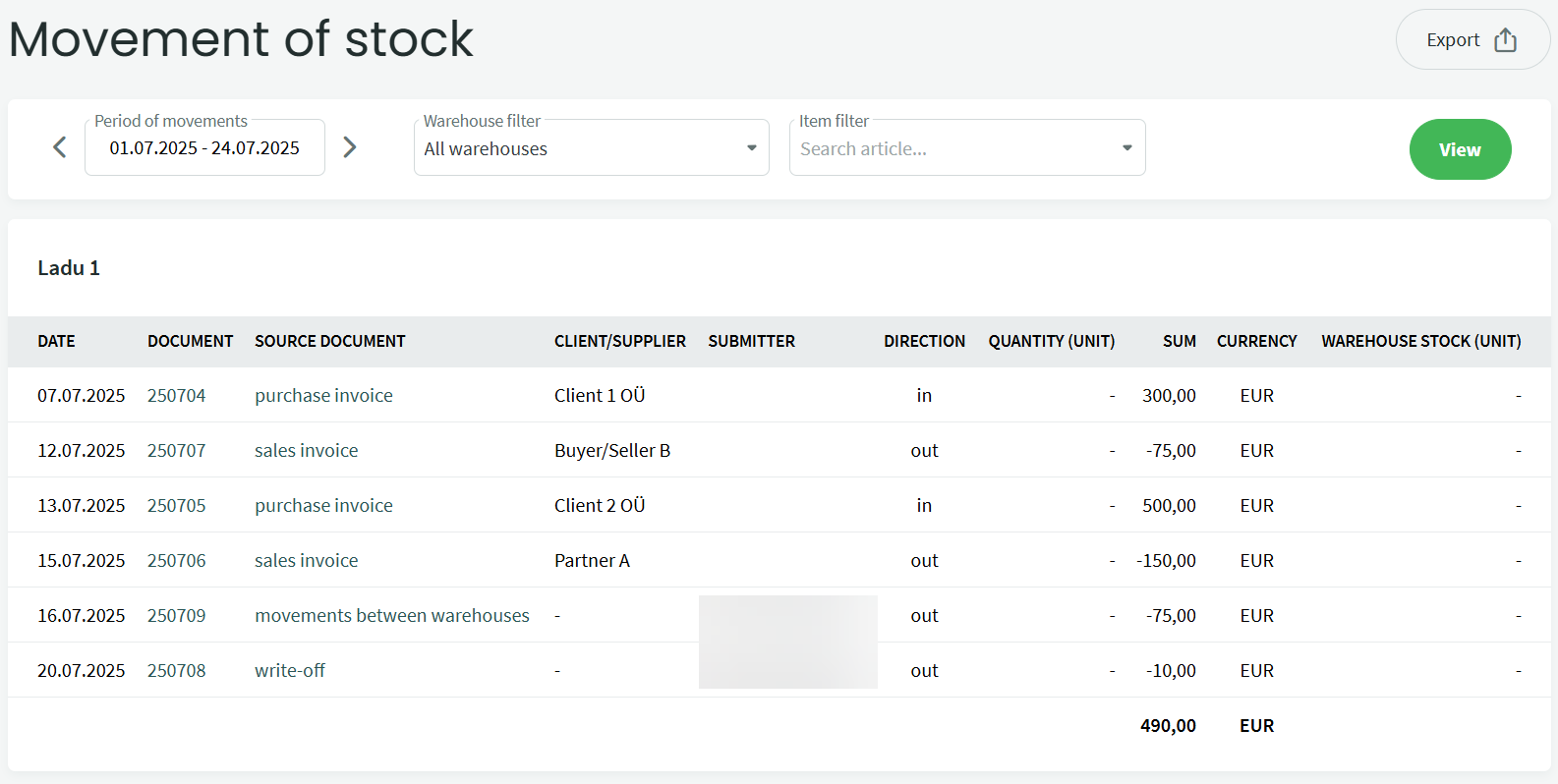This screenshot has width=1558, height=784.
Task: Open the Period of movements date field
Action: [x=204, y=148]
